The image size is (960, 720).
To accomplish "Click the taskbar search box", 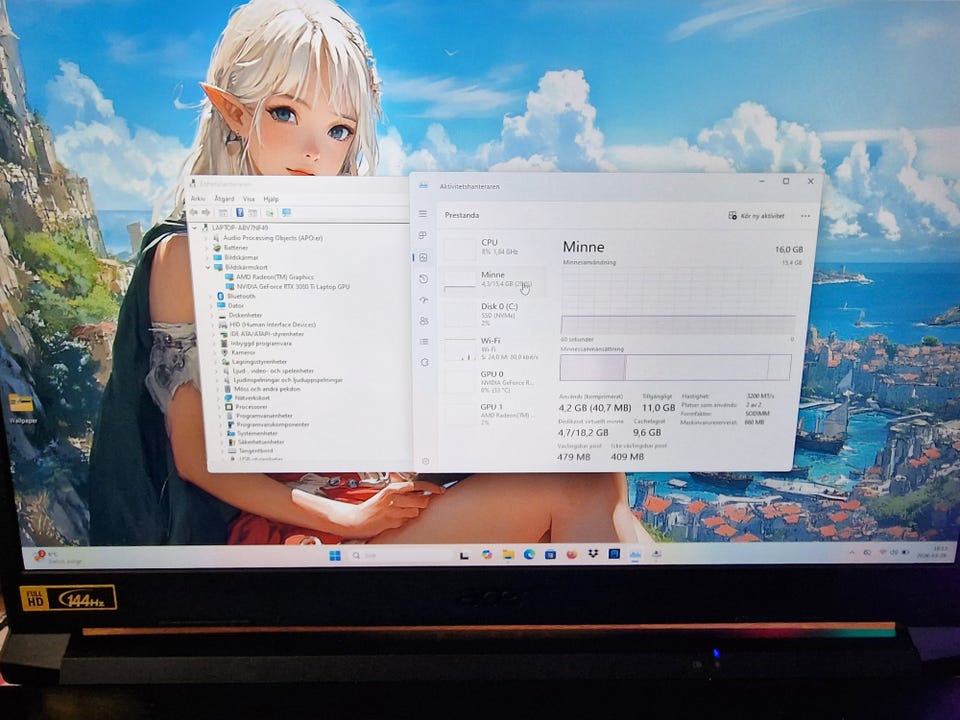I will tap(400, 555).
